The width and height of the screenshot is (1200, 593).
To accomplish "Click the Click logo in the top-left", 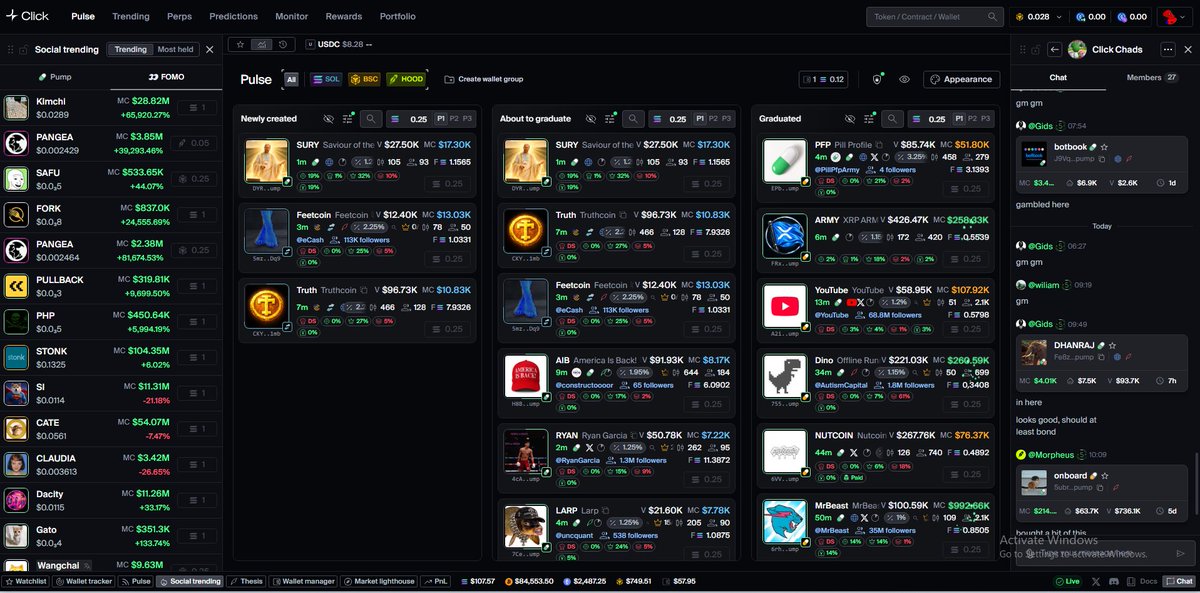I will coord(27,16).
